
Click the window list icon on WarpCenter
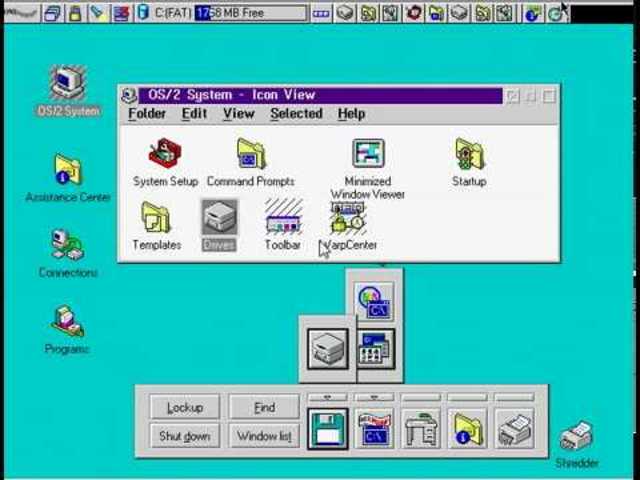(x=53, y=13)
